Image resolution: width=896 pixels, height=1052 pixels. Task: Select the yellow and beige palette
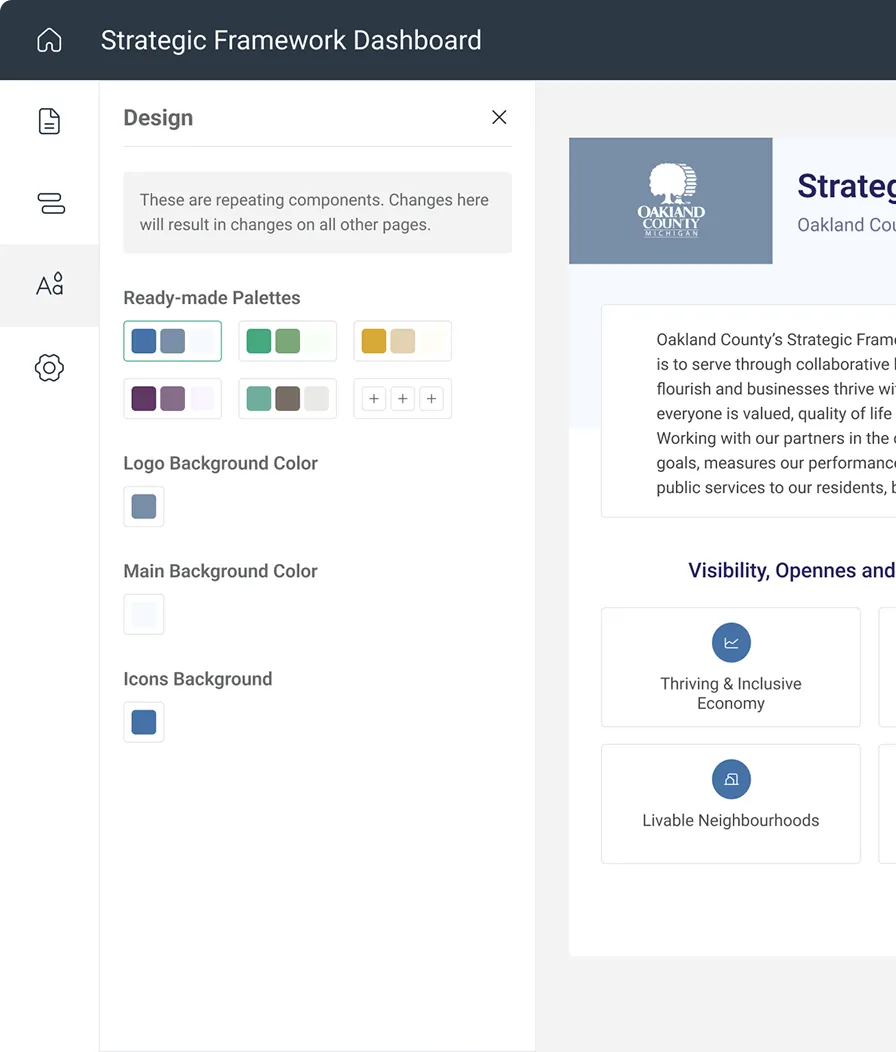tap(403, 341)
